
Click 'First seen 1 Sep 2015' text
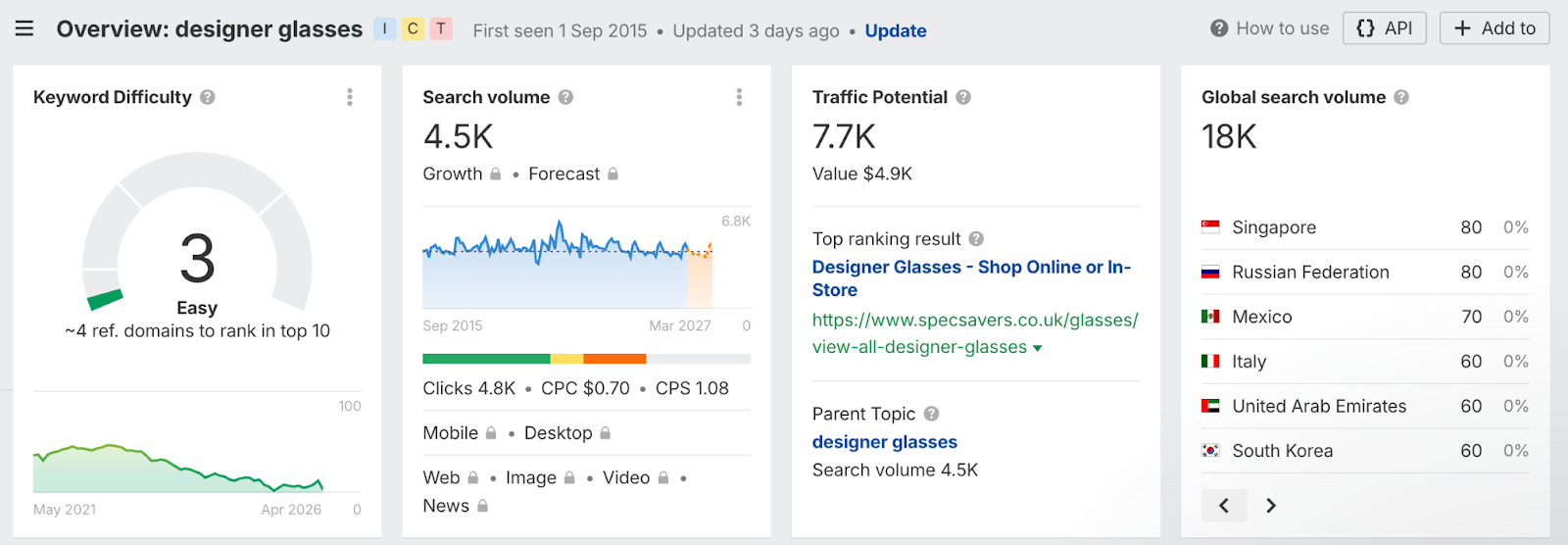[560, 30]
